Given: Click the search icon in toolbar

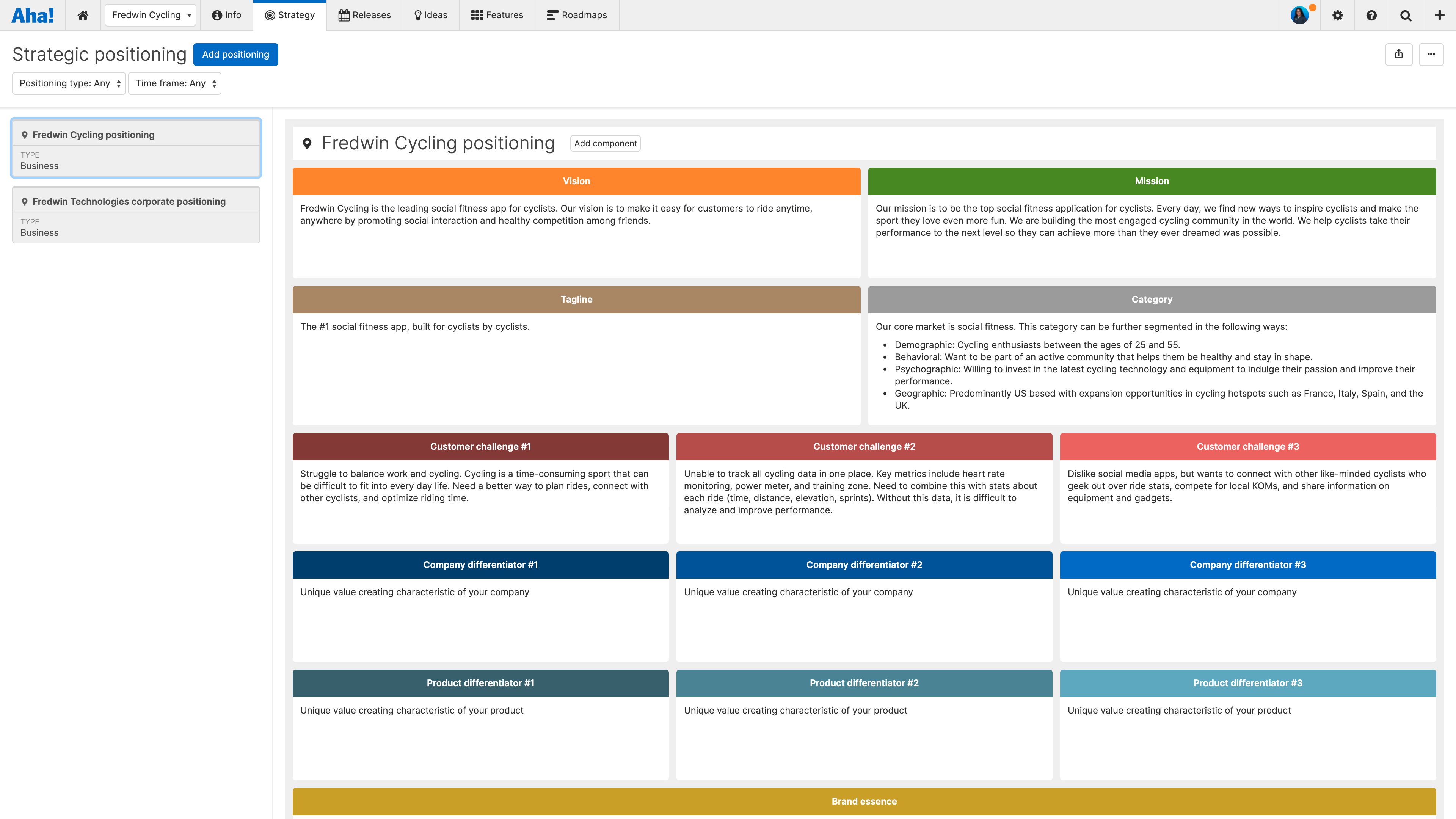Looking at the screenshot, I should point(1404,15).
